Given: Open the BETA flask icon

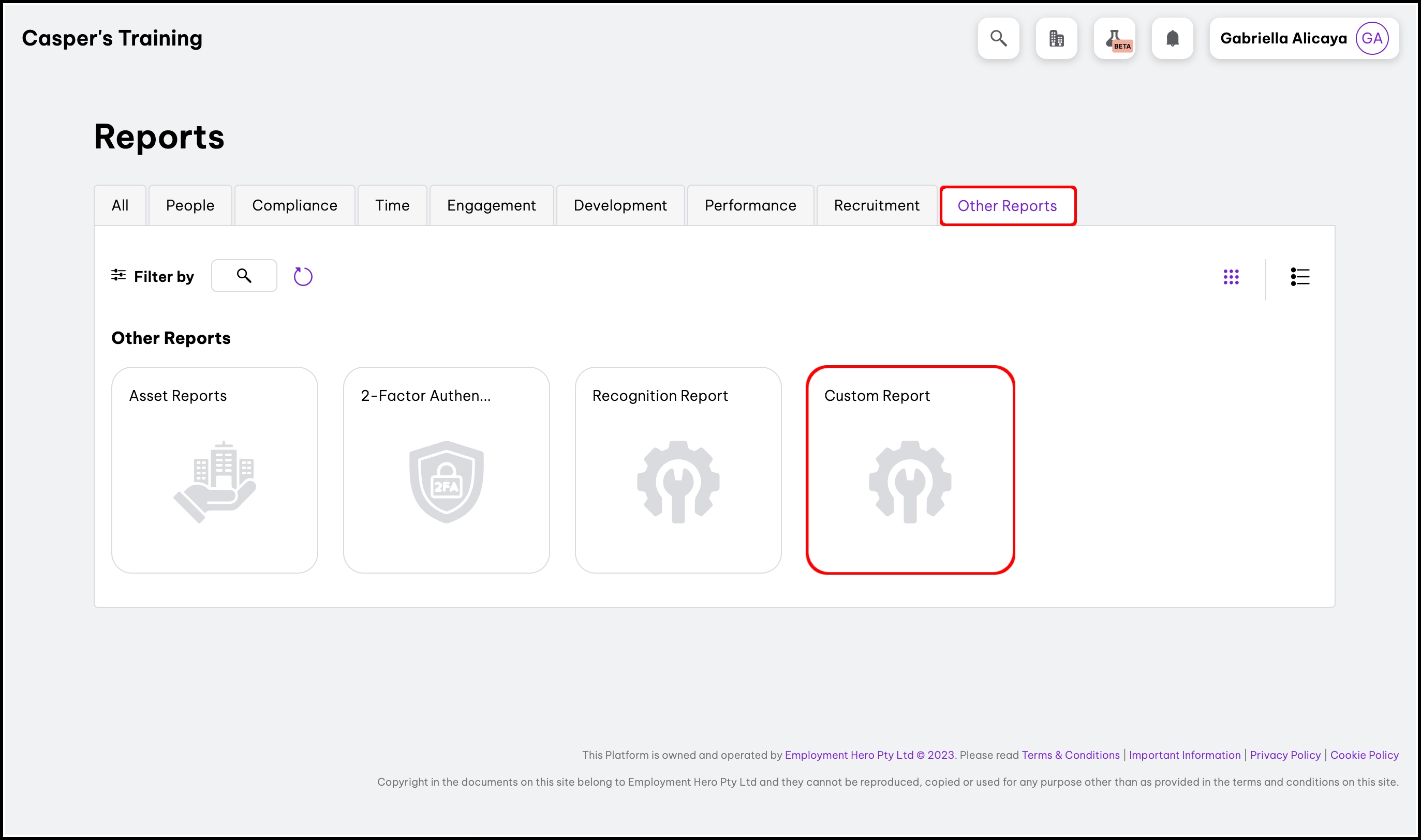Looking at the screenshot, I should [x=1114, y=38].
